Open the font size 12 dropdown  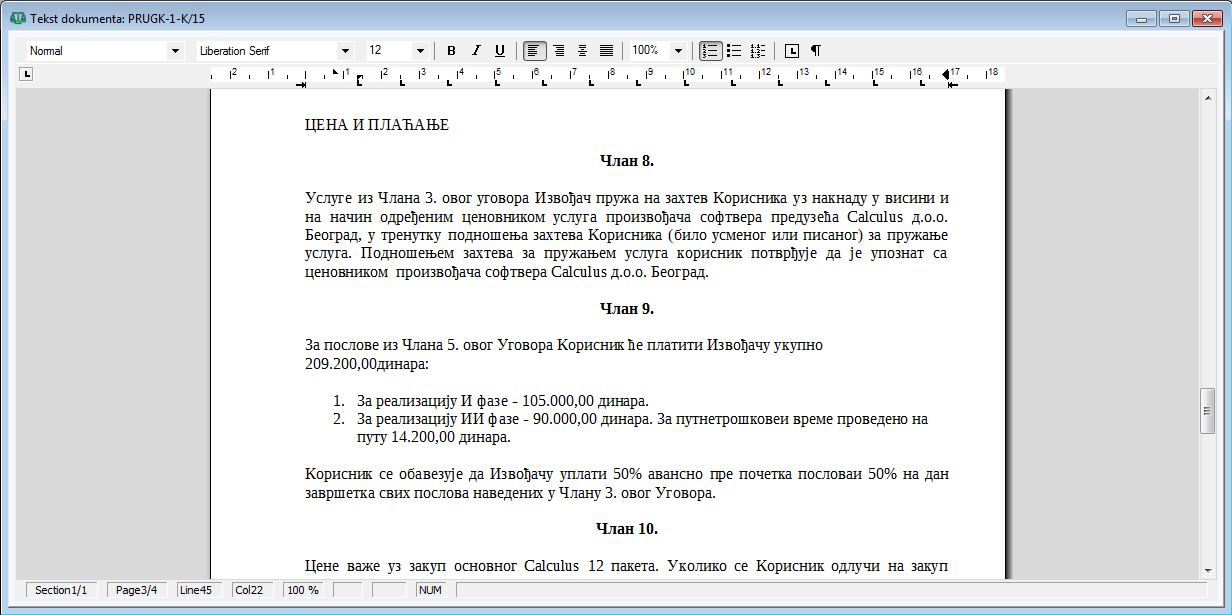click(420, 51)
